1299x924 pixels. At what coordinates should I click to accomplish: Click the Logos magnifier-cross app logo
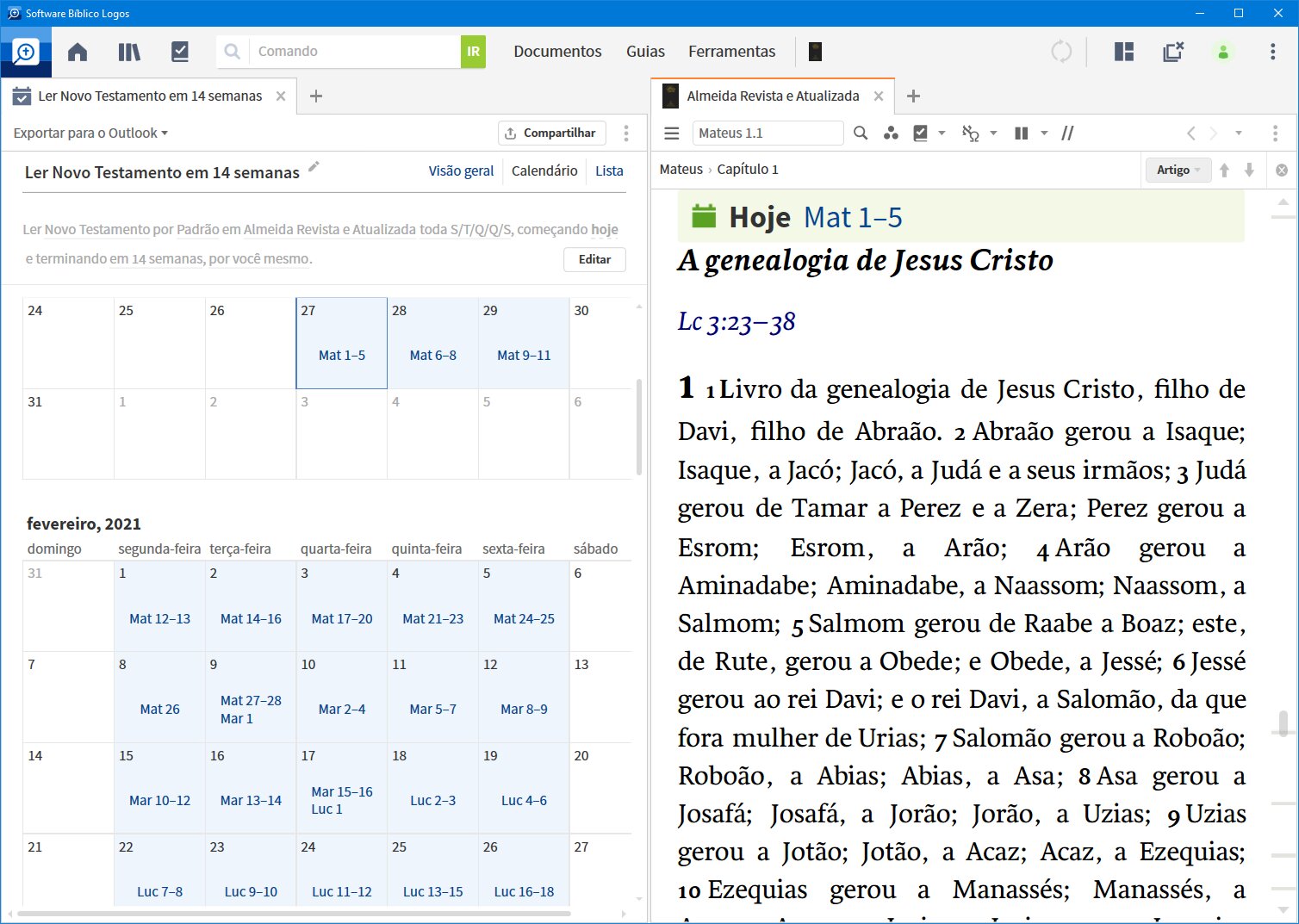pos(26,52)
